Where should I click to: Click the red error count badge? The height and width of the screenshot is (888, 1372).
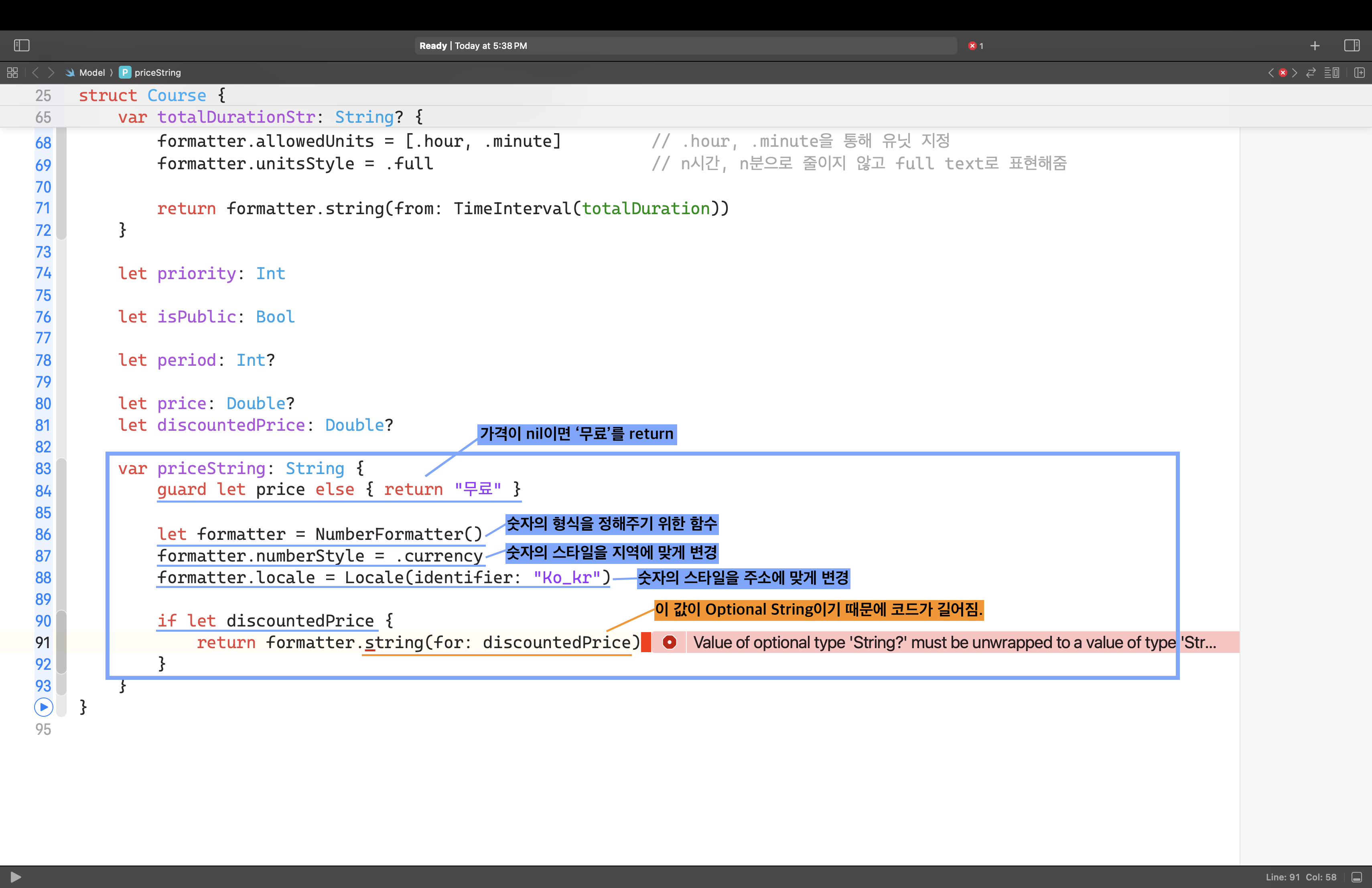coord(975,46)
